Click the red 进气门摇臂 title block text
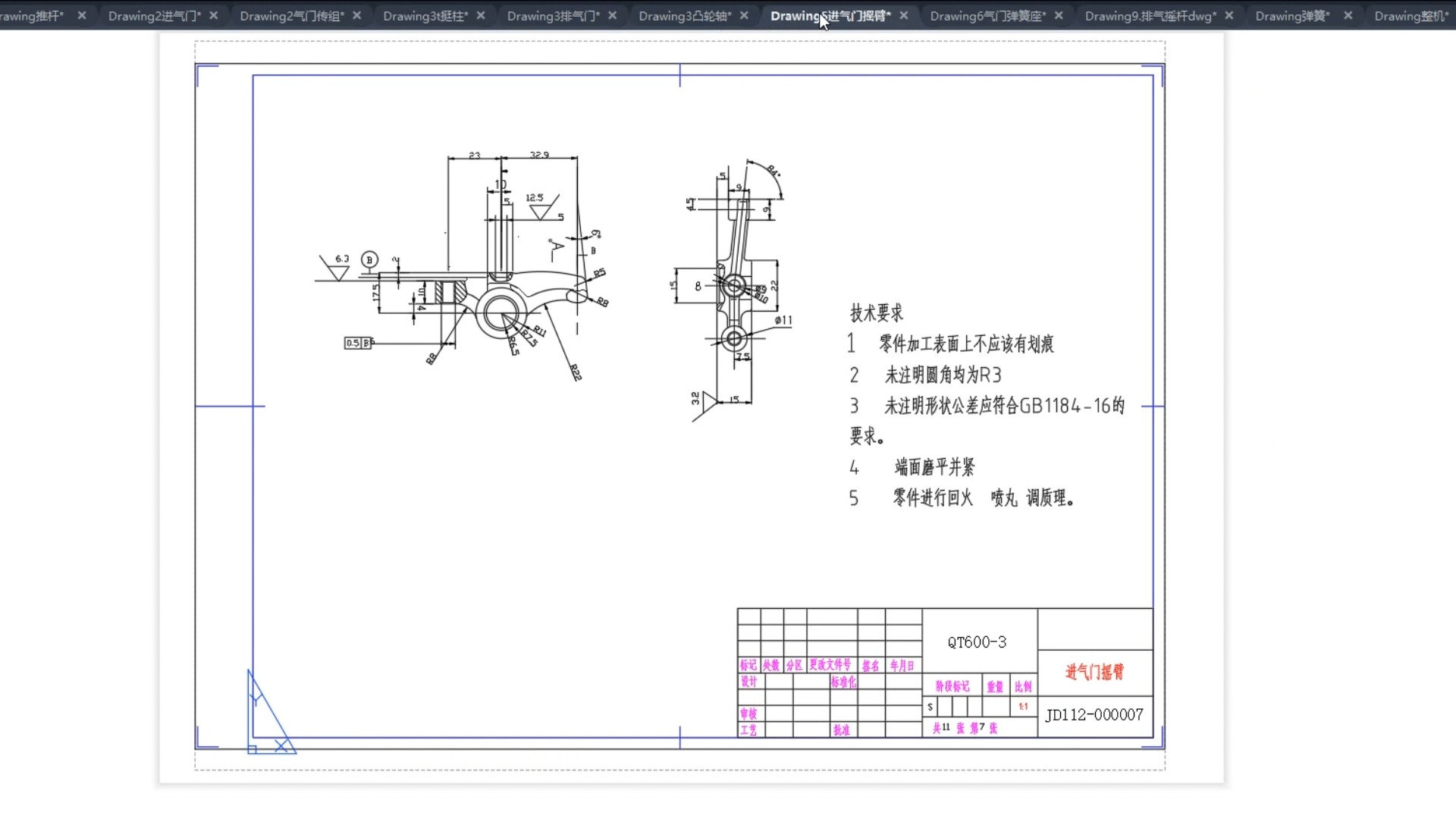 tap(1094, 672)
